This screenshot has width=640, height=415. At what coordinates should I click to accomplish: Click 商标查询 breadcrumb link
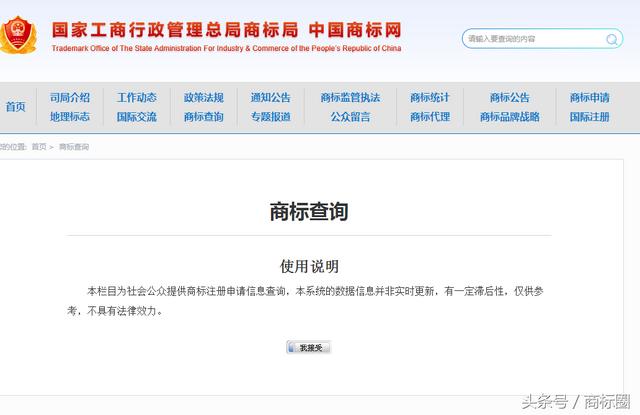[74, 147]
